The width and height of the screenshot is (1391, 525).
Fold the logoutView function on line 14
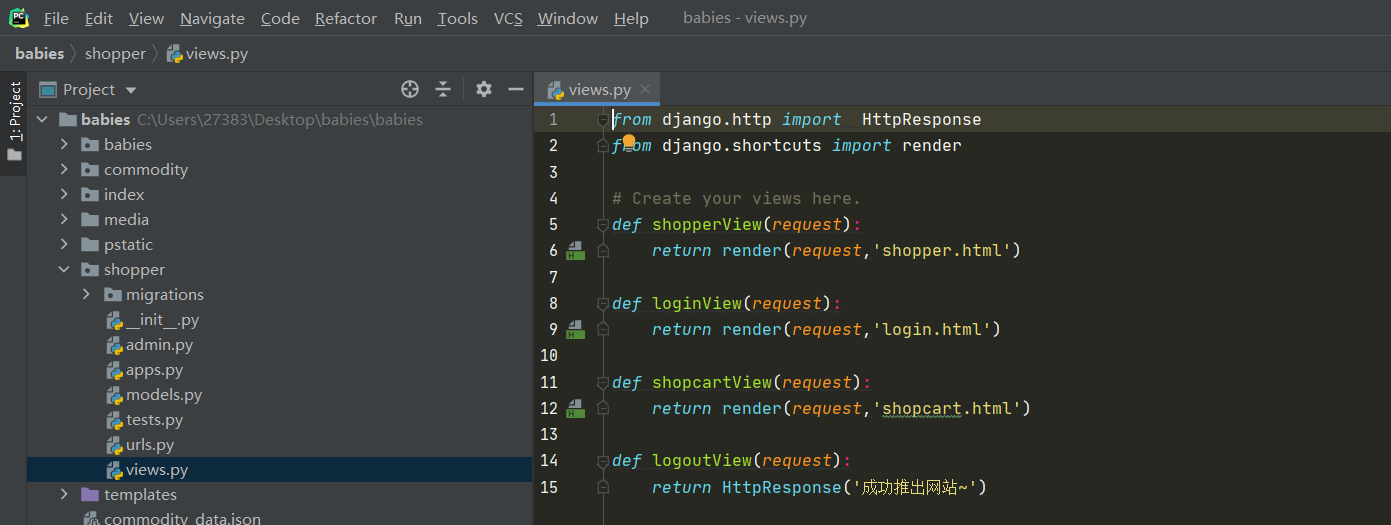[602, 461]
